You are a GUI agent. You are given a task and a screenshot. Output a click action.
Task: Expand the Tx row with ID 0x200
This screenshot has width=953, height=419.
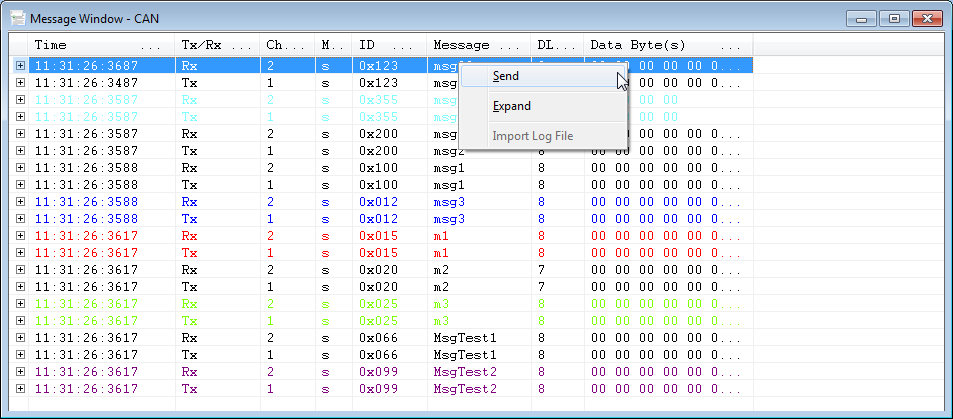click(20, 150)
